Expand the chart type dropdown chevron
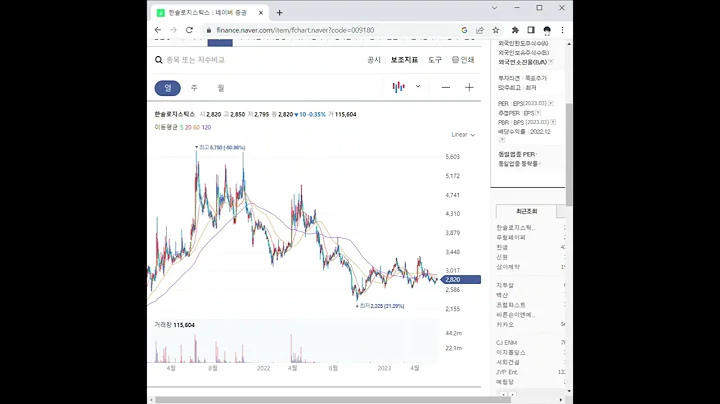 point(418,86)
